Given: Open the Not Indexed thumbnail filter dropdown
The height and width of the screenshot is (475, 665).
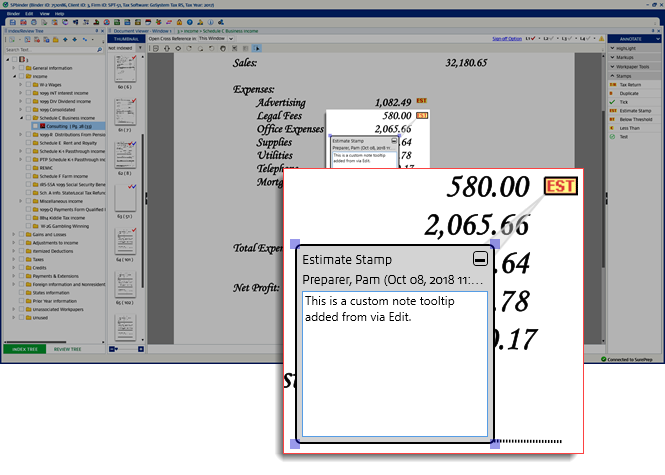Looking at the screenshot, I should click(140, 48).
